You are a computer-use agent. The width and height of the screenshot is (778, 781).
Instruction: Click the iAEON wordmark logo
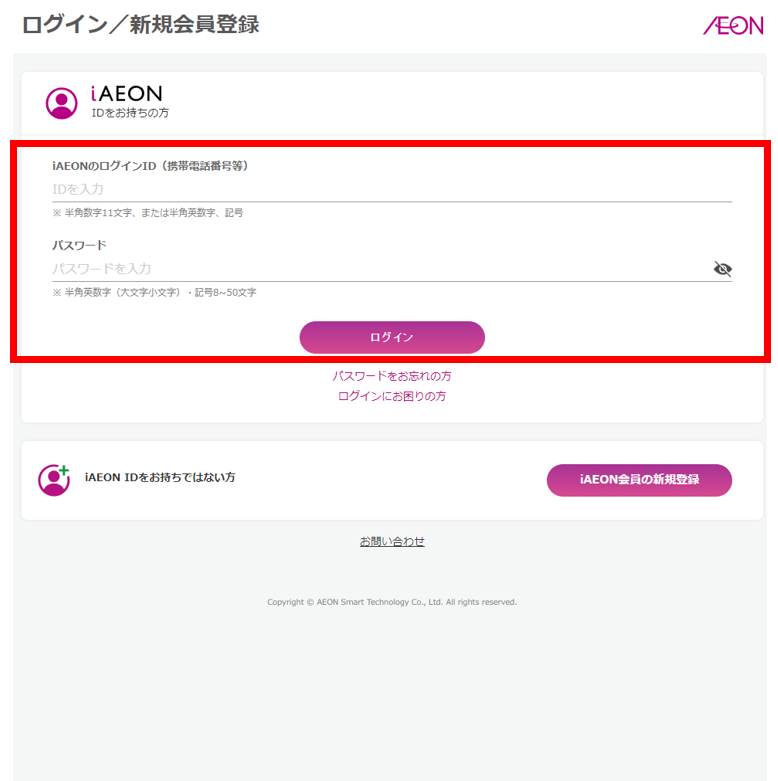coord(127,94)
